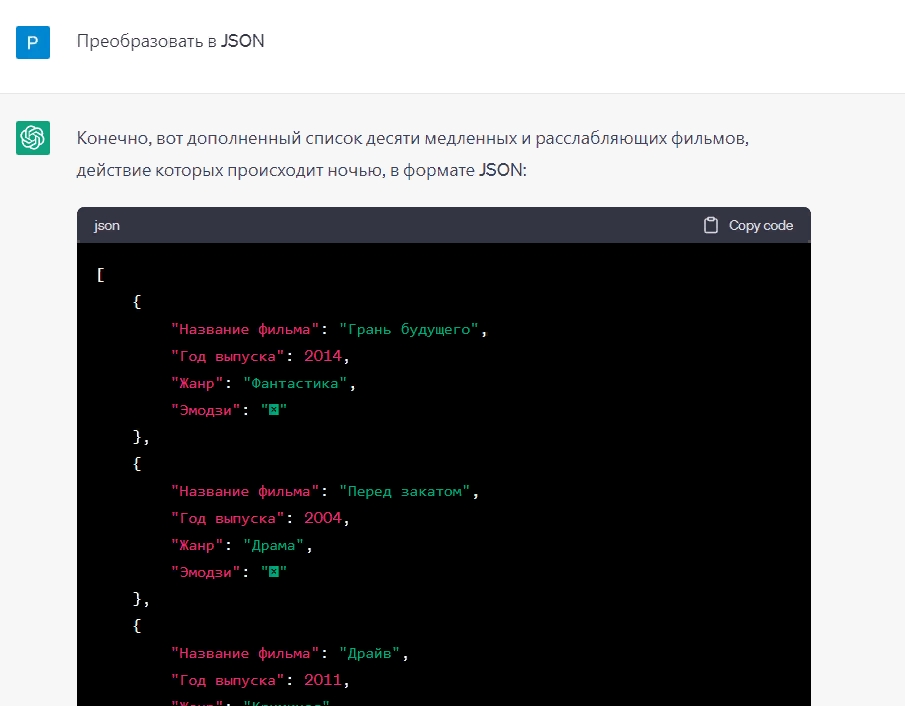Screen dimensions: 905x706
Task: Click the "json" language label
Action: [x=107, y=226]
